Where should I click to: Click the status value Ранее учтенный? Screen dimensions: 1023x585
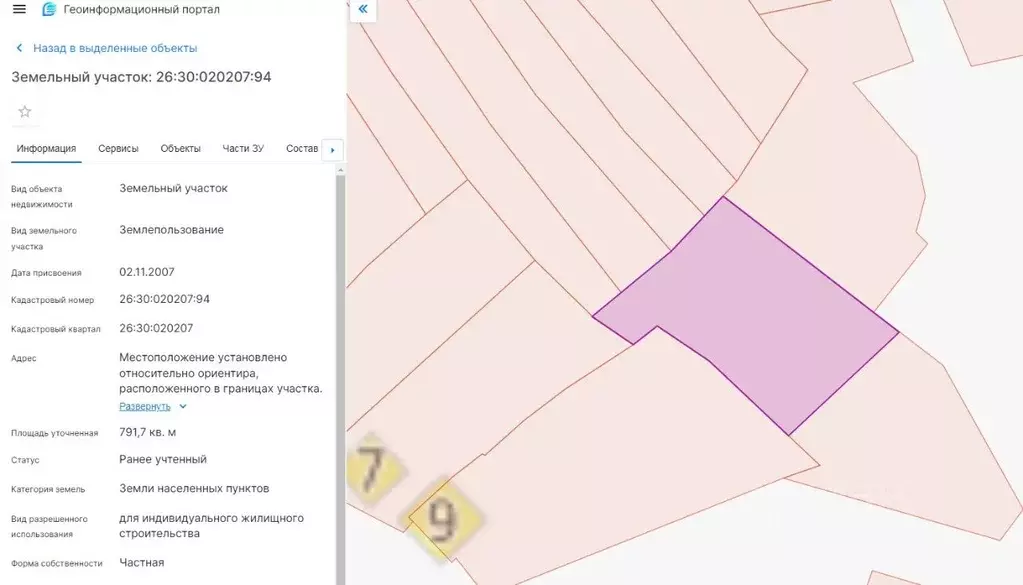click(x=162, y=459)
